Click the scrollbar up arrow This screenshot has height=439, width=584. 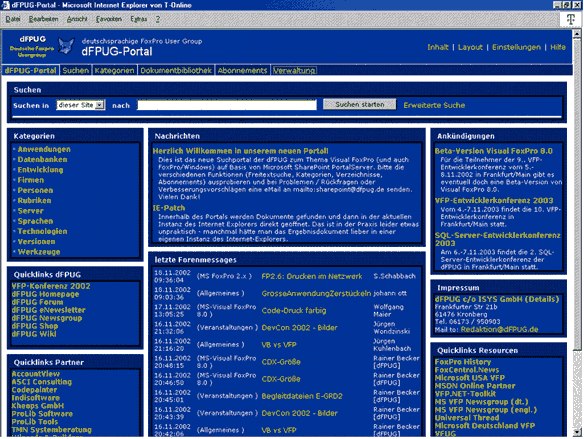point(577,34)
